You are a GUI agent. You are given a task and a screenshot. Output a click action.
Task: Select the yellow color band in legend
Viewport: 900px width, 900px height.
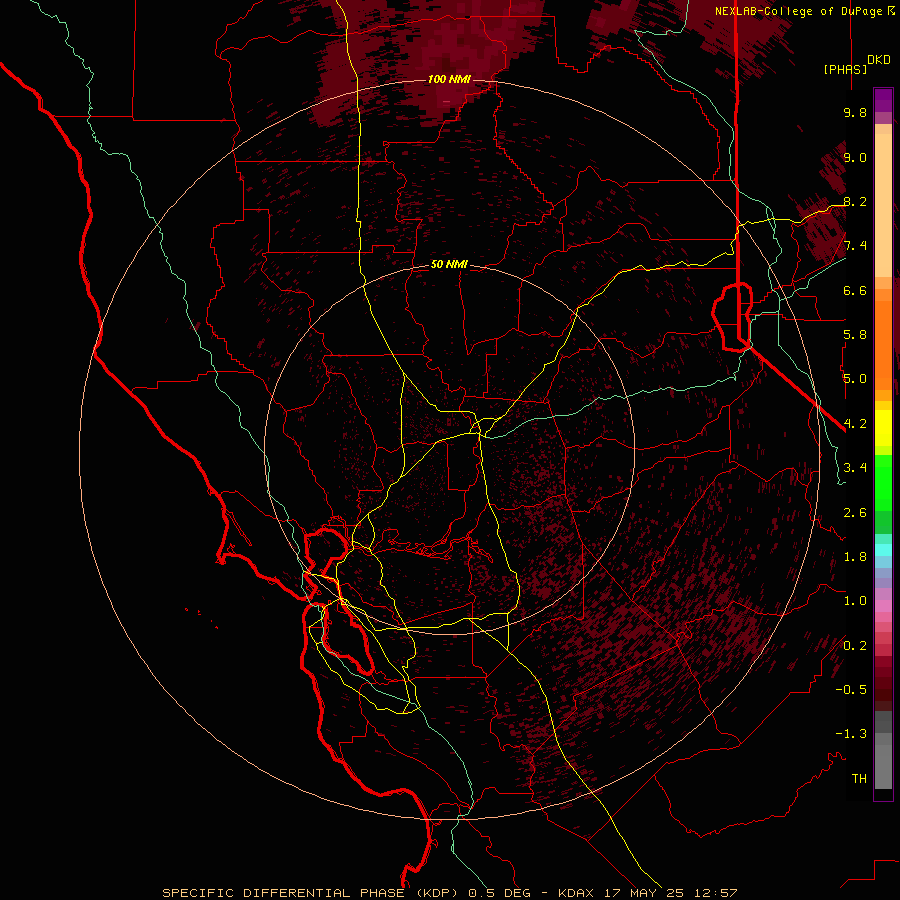point(883,428)
